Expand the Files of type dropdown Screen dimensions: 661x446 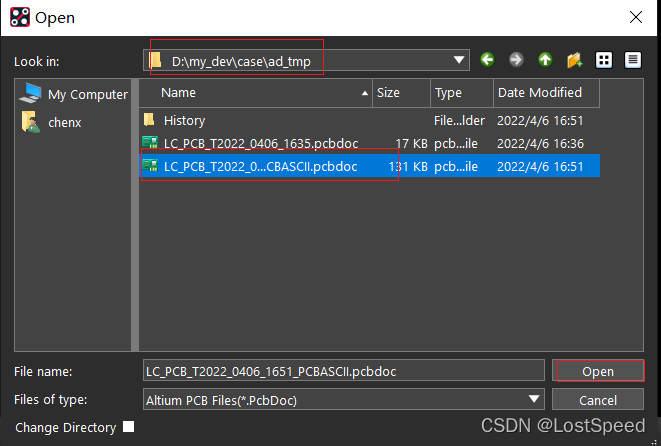click(536, 400)
